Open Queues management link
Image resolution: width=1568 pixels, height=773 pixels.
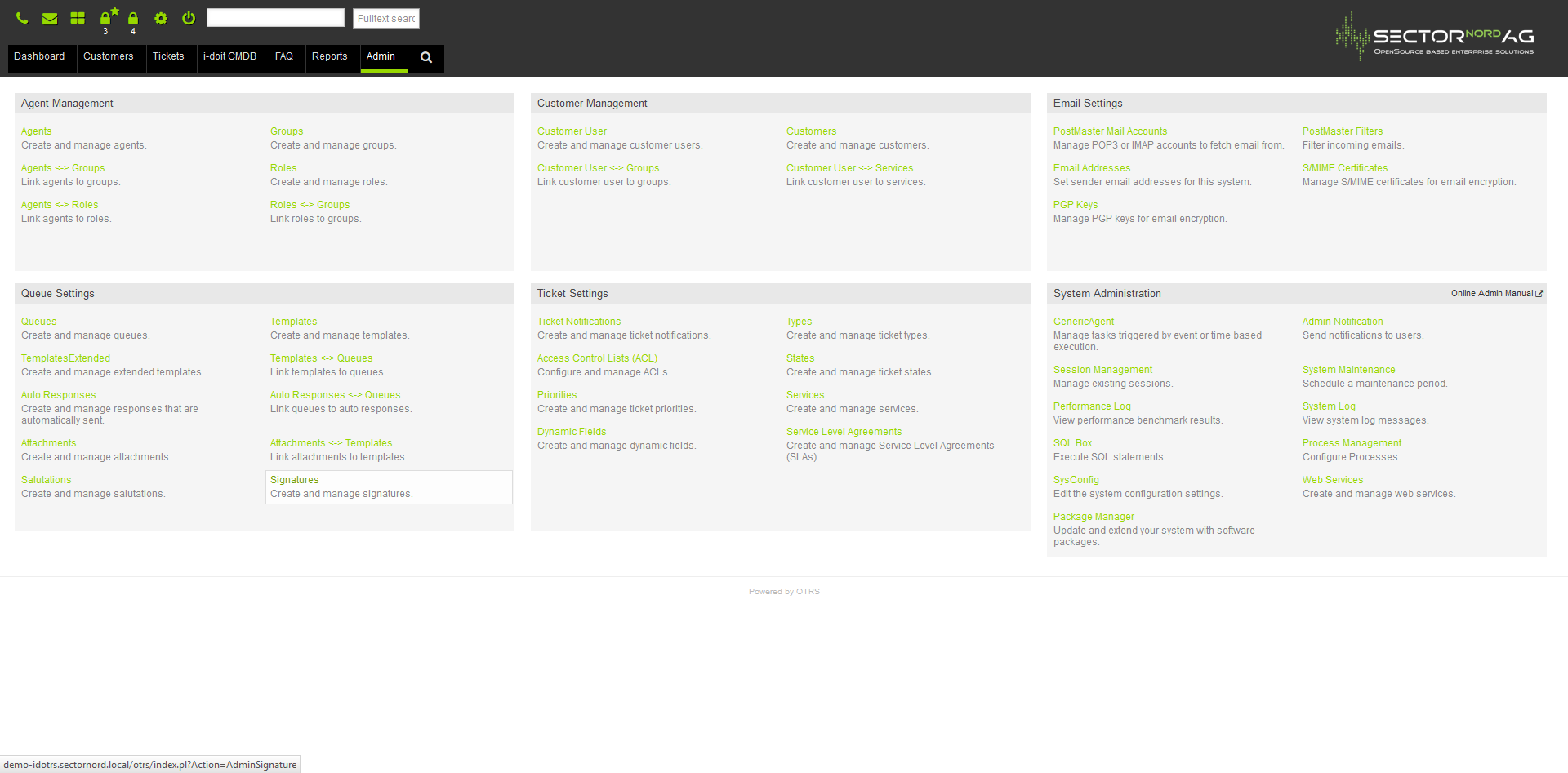point(39,322)
